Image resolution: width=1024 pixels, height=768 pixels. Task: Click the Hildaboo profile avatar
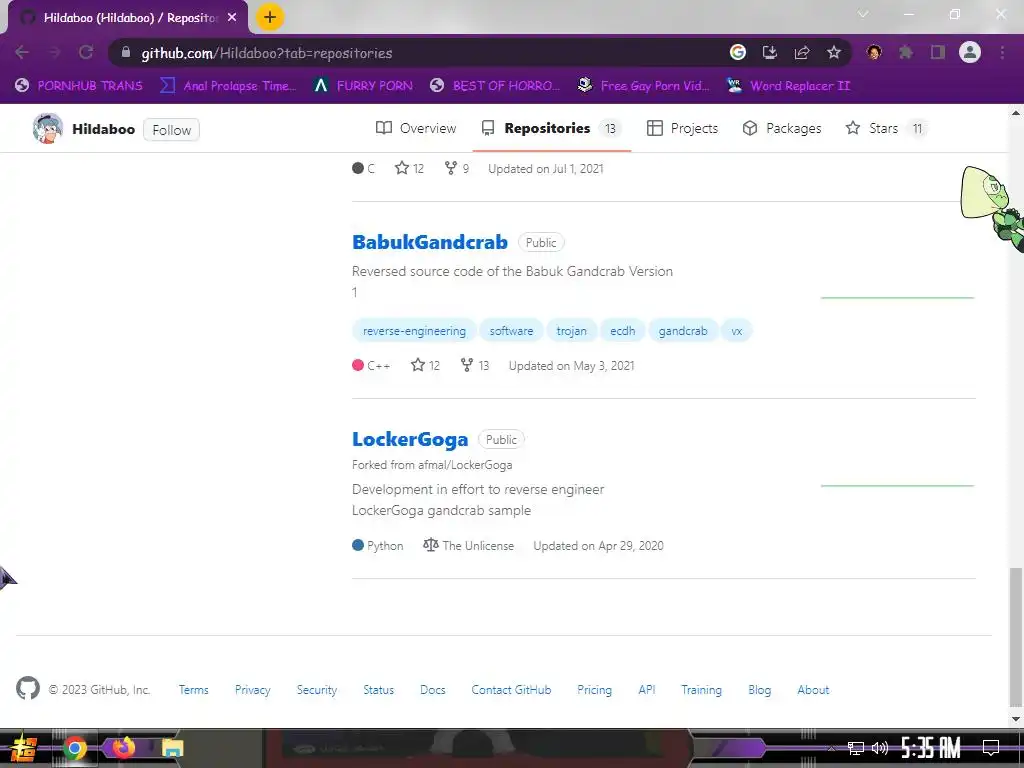click(x=48, y=129)
